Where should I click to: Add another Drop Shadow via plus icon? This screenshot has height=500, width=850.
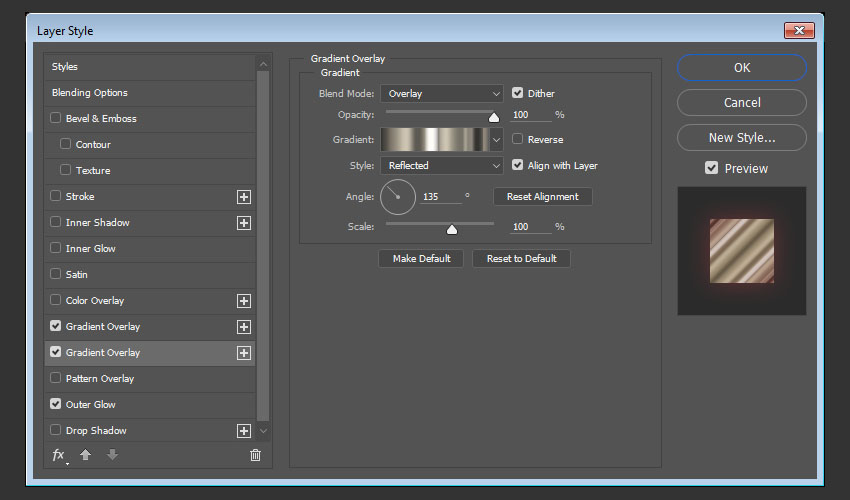(244, 431)
